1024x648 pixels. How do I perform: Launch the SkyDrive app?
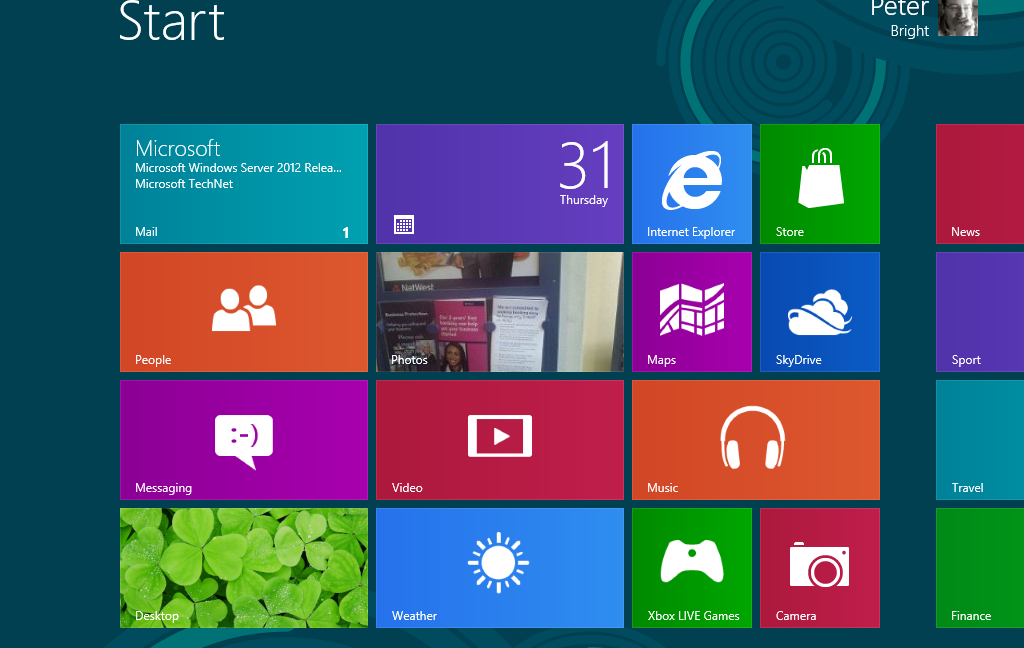tap(819, 312)
